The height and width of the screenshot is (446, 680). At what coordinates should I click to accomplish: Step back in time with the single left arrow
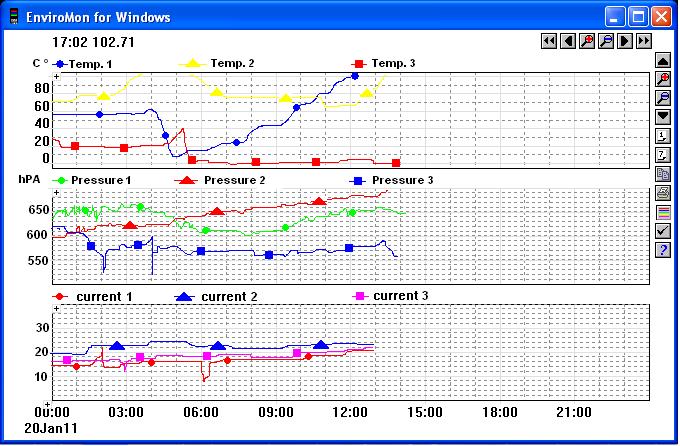568,41
